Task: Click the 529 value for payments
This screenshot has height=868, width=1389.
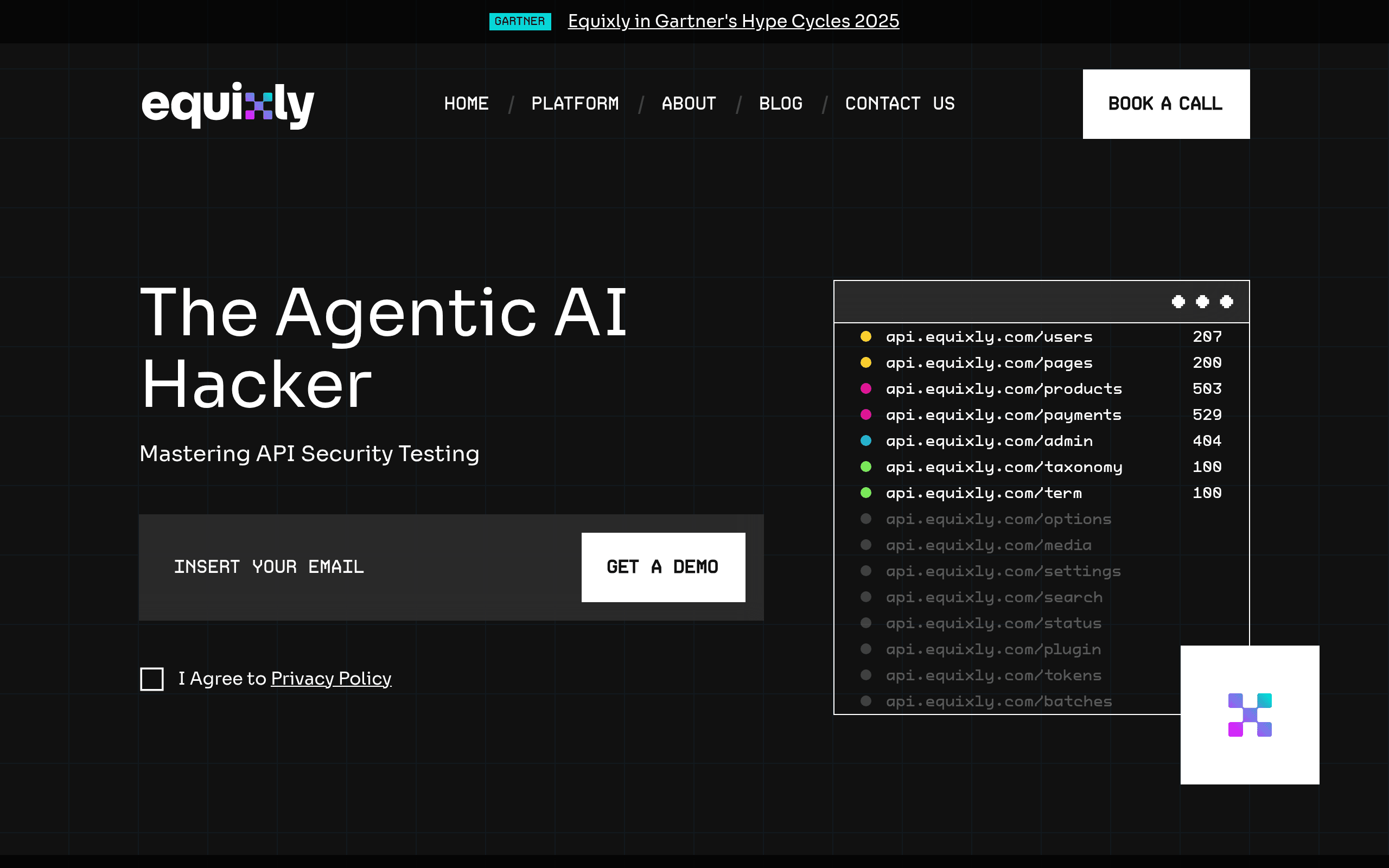Action: click(x=1207, y=414)
